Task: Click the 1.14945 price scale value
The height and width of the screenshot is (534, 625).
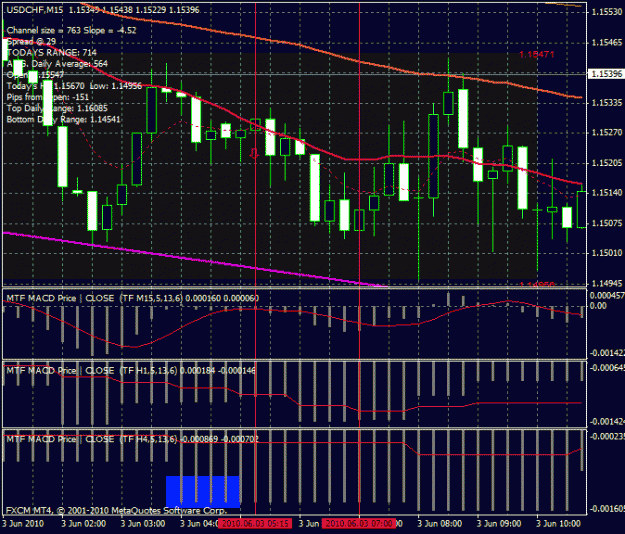Action: pyautogui.click(x=607, y=283)
